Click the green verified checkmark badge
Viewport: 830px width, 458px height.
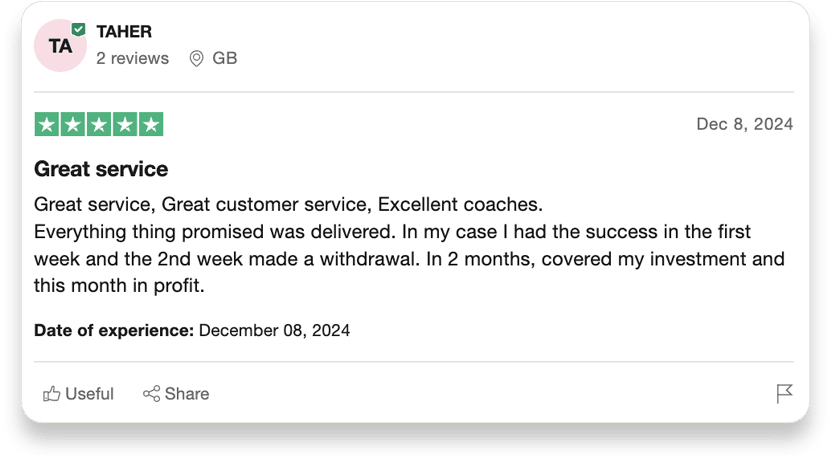[79, 30]
